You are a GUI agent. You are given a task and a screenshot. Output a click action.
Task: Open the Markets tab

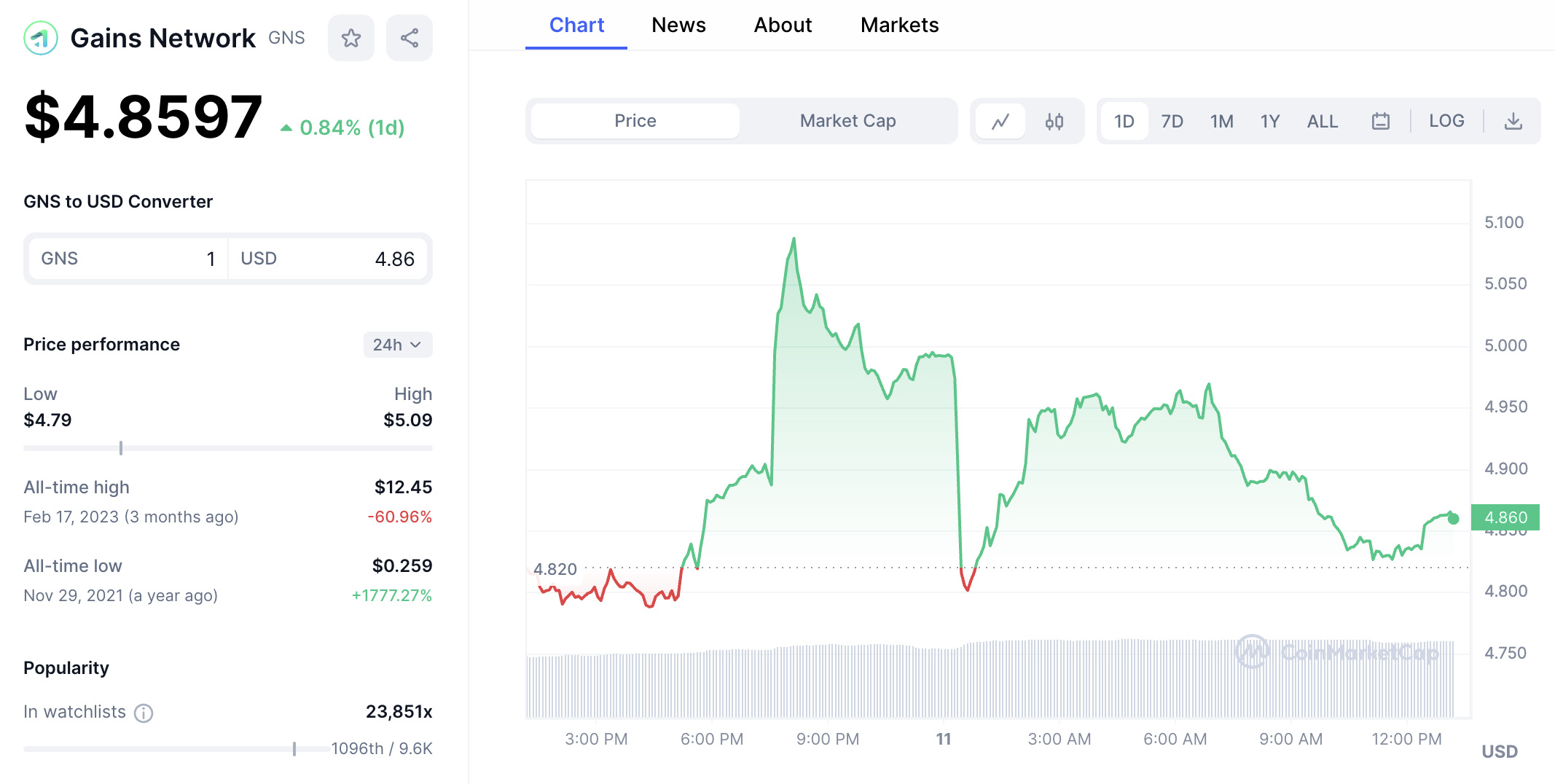[900, 25]
